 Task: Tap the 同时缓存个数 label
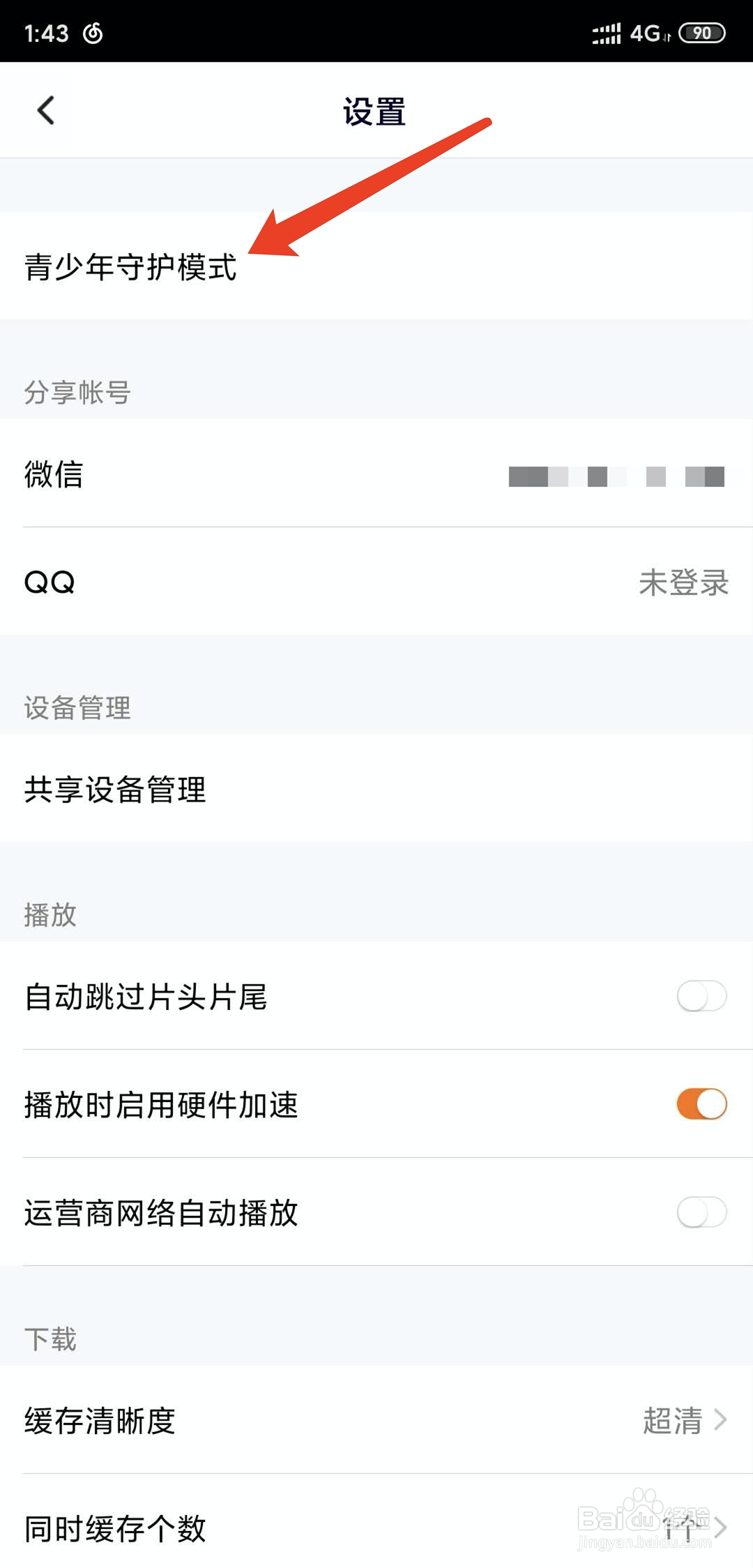115,1528
